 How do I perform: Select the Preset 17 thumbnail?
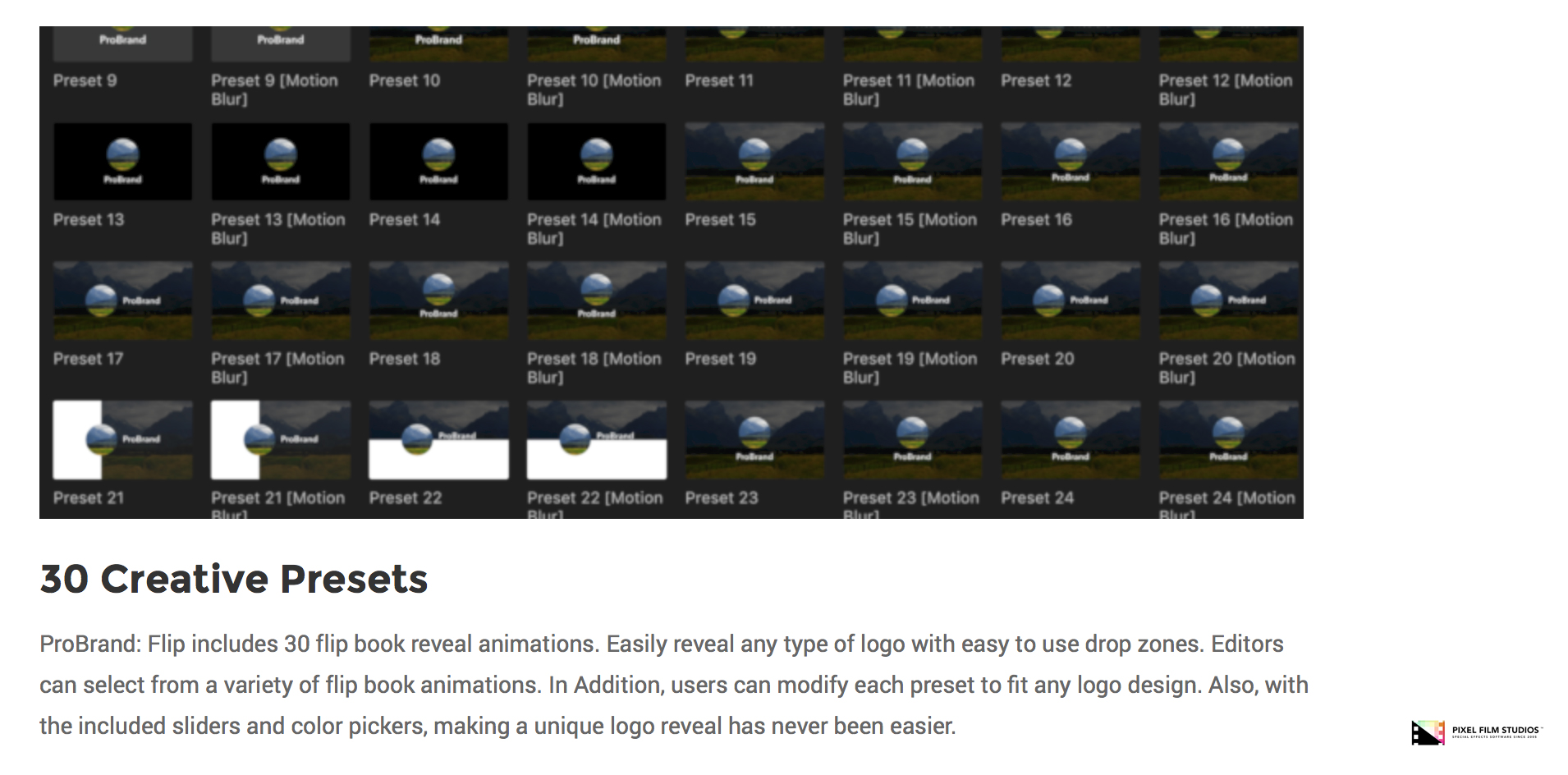tap(123, 300)
